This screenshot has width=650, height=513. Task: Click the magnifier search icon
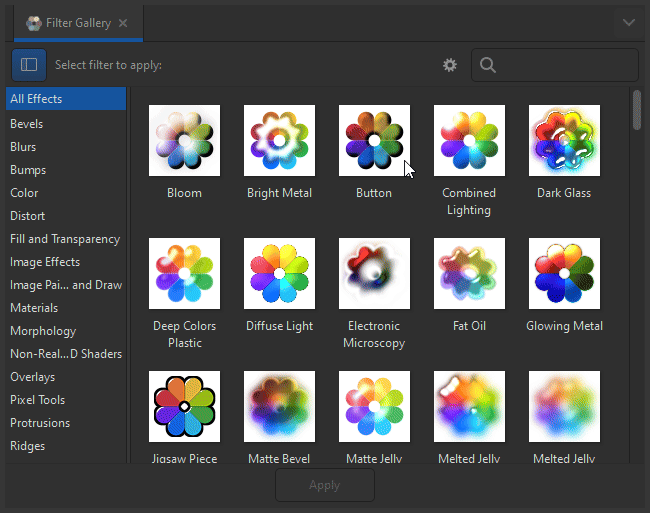[x=488, y=65]
